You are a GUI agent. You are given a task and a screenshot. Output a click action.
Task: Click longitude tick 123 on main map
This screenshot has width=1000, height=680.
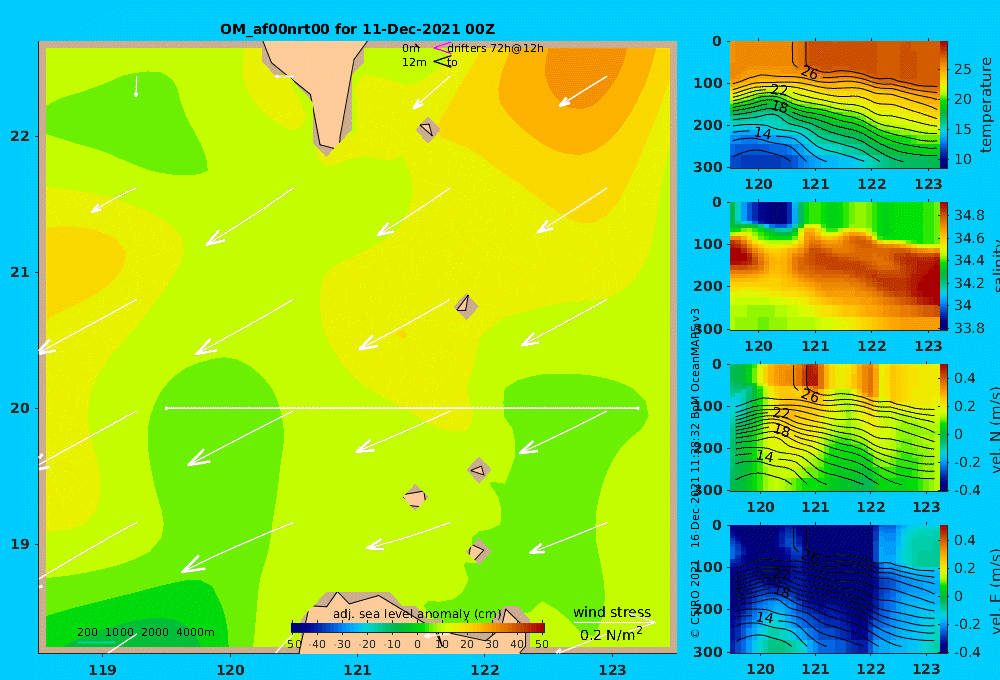[x=612, y=670]
